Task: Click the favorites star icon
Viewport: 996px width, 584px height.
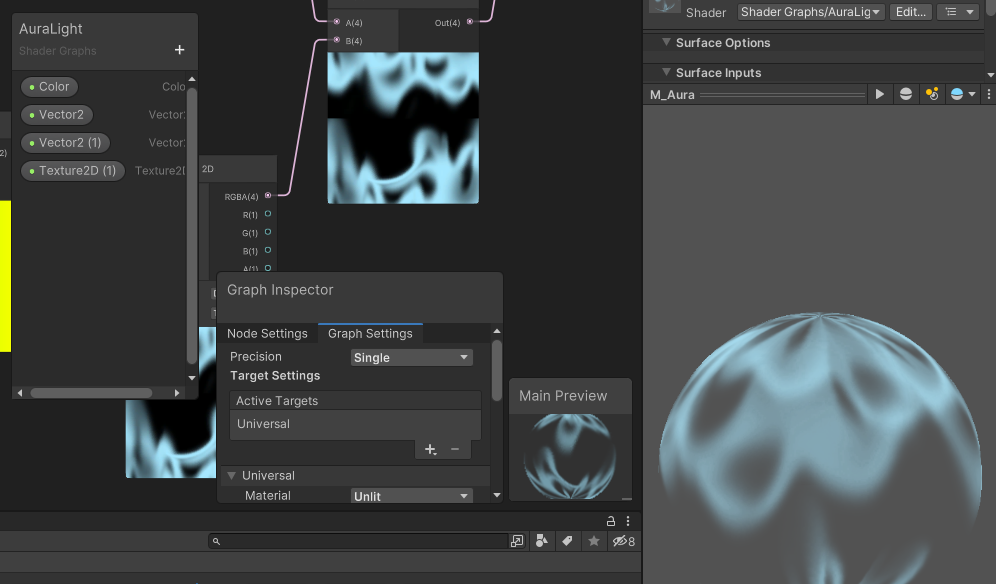Action: pos(593,541)
